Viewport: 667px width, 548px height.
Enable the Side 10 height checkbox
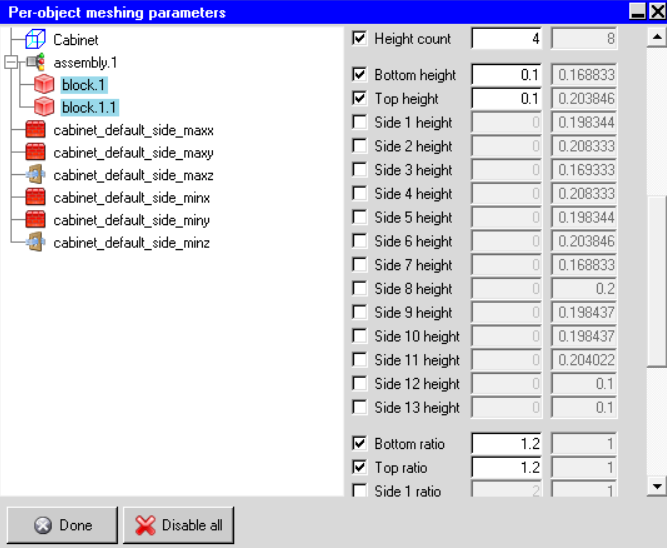tap(359, 336)
